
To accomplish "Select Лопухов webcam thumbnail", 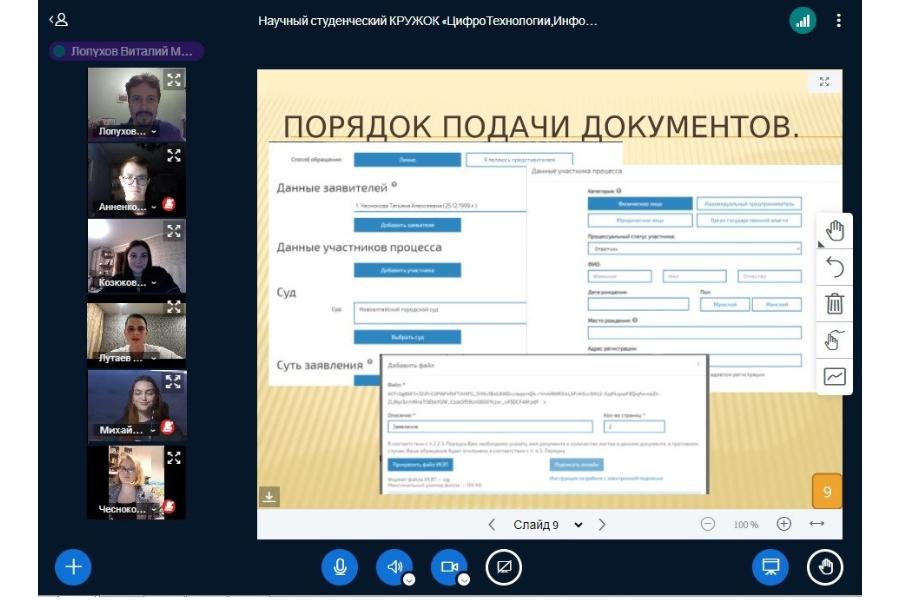I will tap(137, 104).
